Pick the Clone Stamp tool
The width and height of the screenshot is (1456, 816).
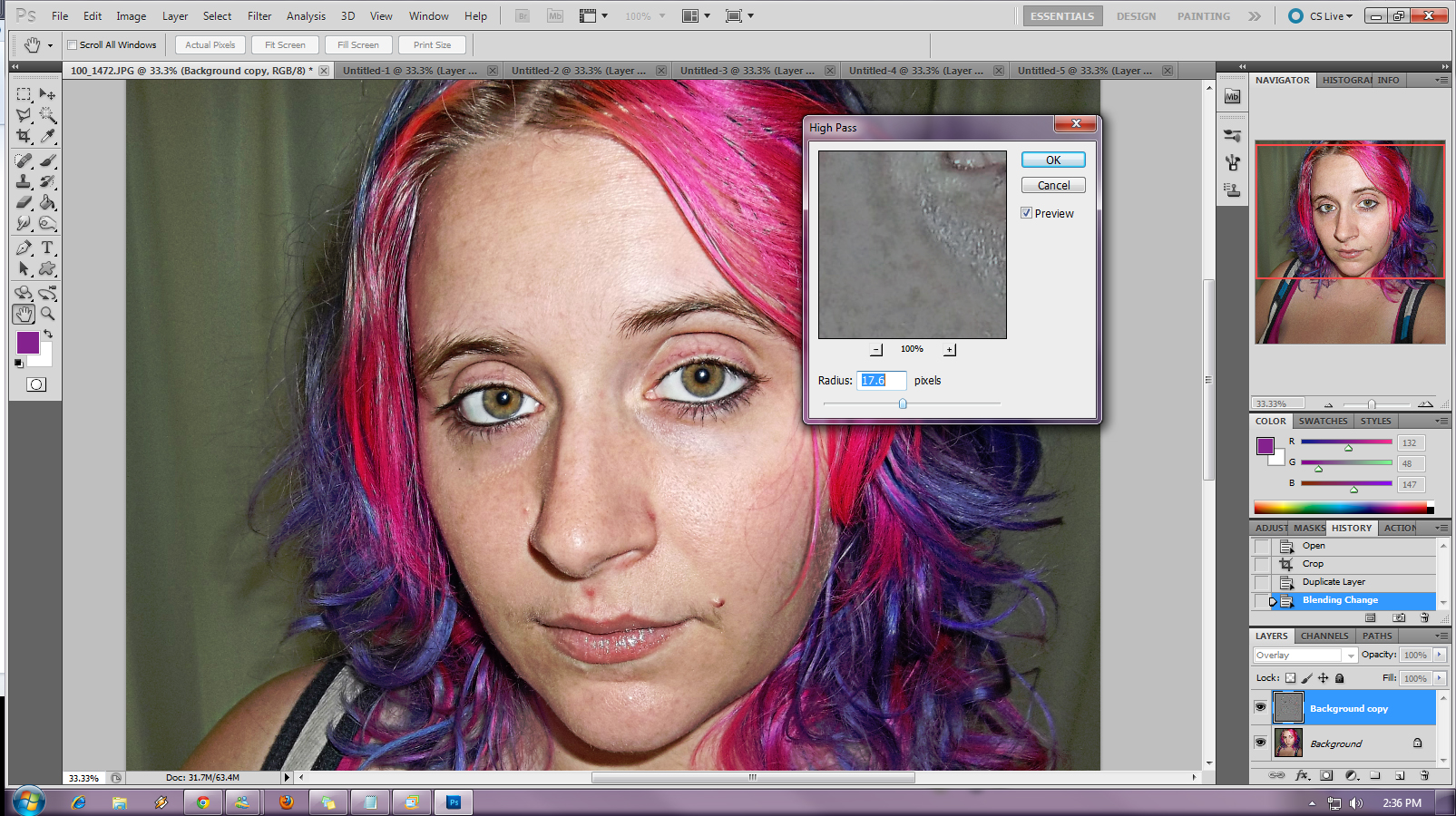(24, 182)
